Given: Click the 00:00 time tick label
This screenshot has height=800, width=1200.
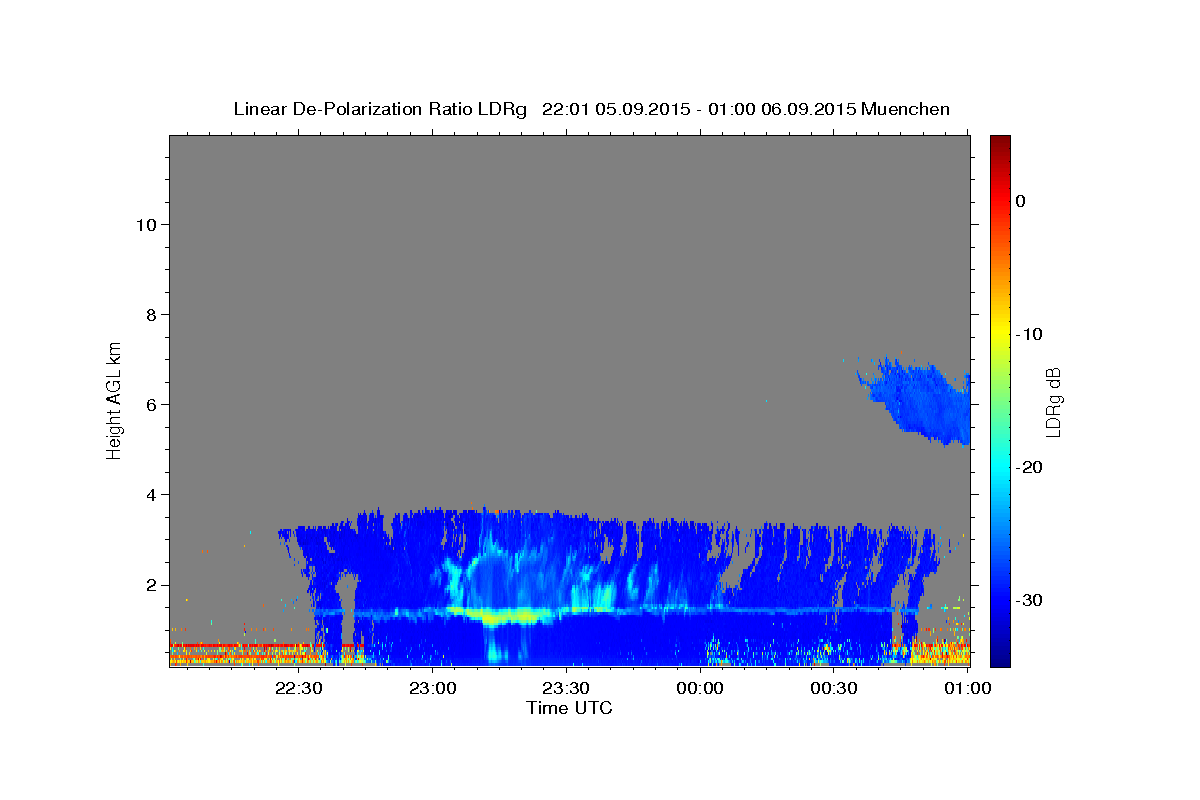Looking at the screenshot, I should tap(700, 689).
